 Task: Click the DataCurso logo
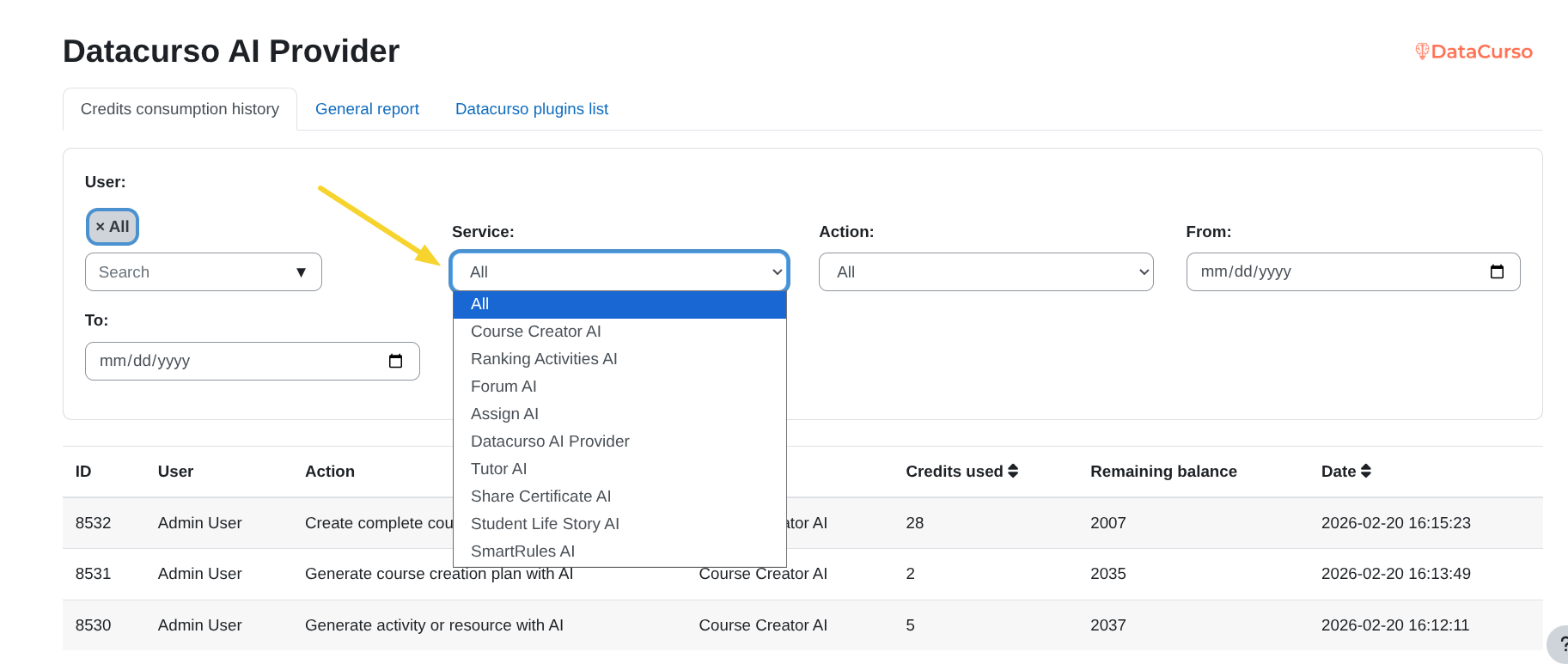pos(1473,52)
